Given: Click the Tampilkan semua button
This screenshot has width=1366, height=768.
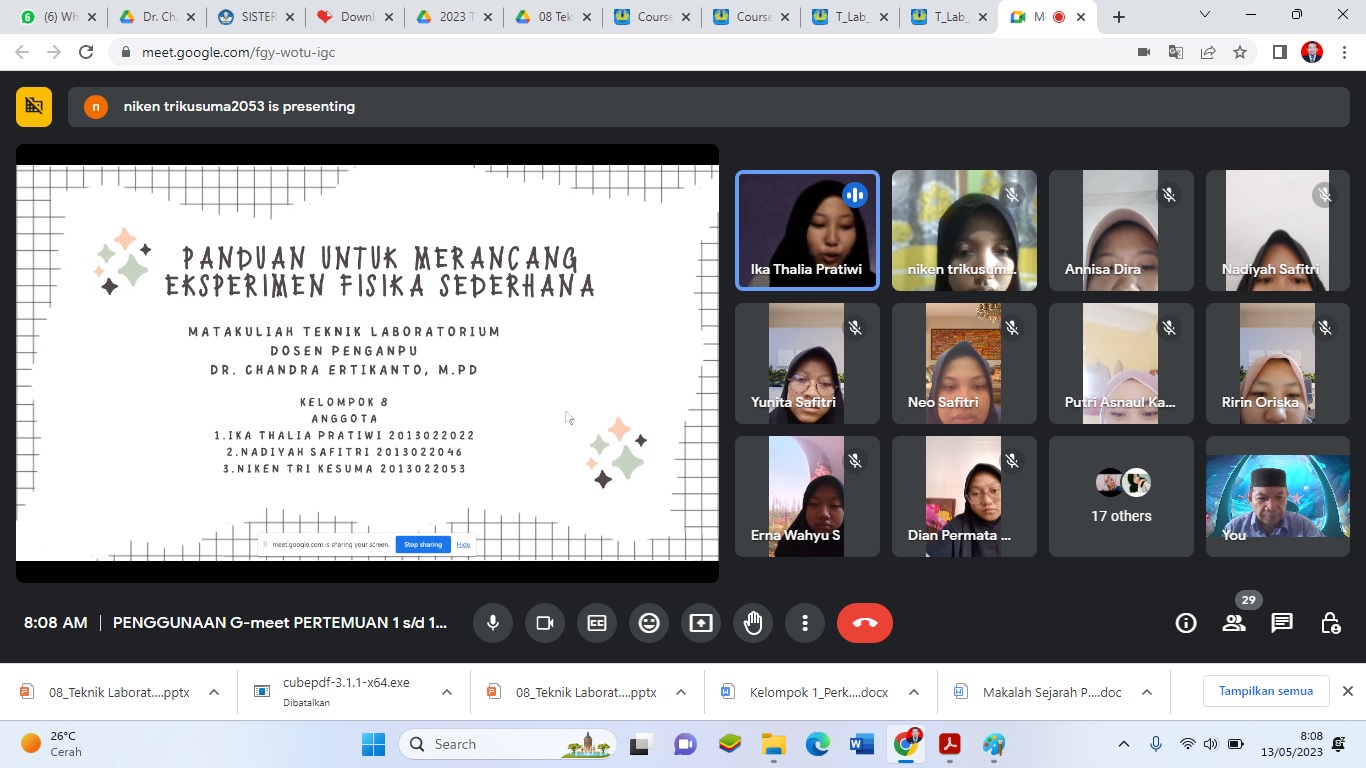Looking at the screenshot, I should pos(1265,691).
